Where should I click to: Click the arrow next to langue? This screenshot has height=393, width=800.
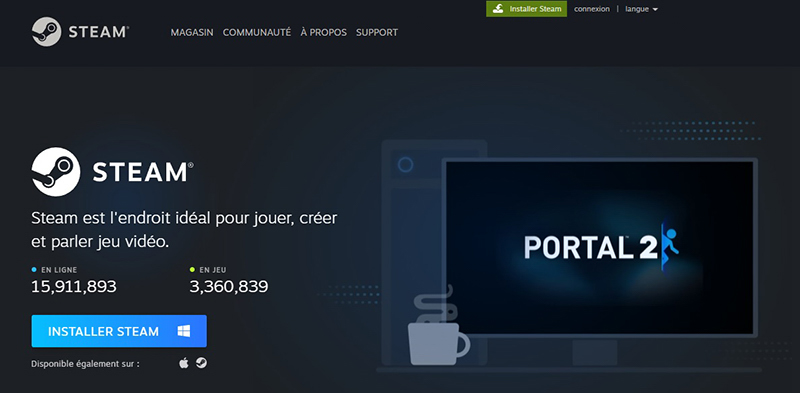point(655,10)
